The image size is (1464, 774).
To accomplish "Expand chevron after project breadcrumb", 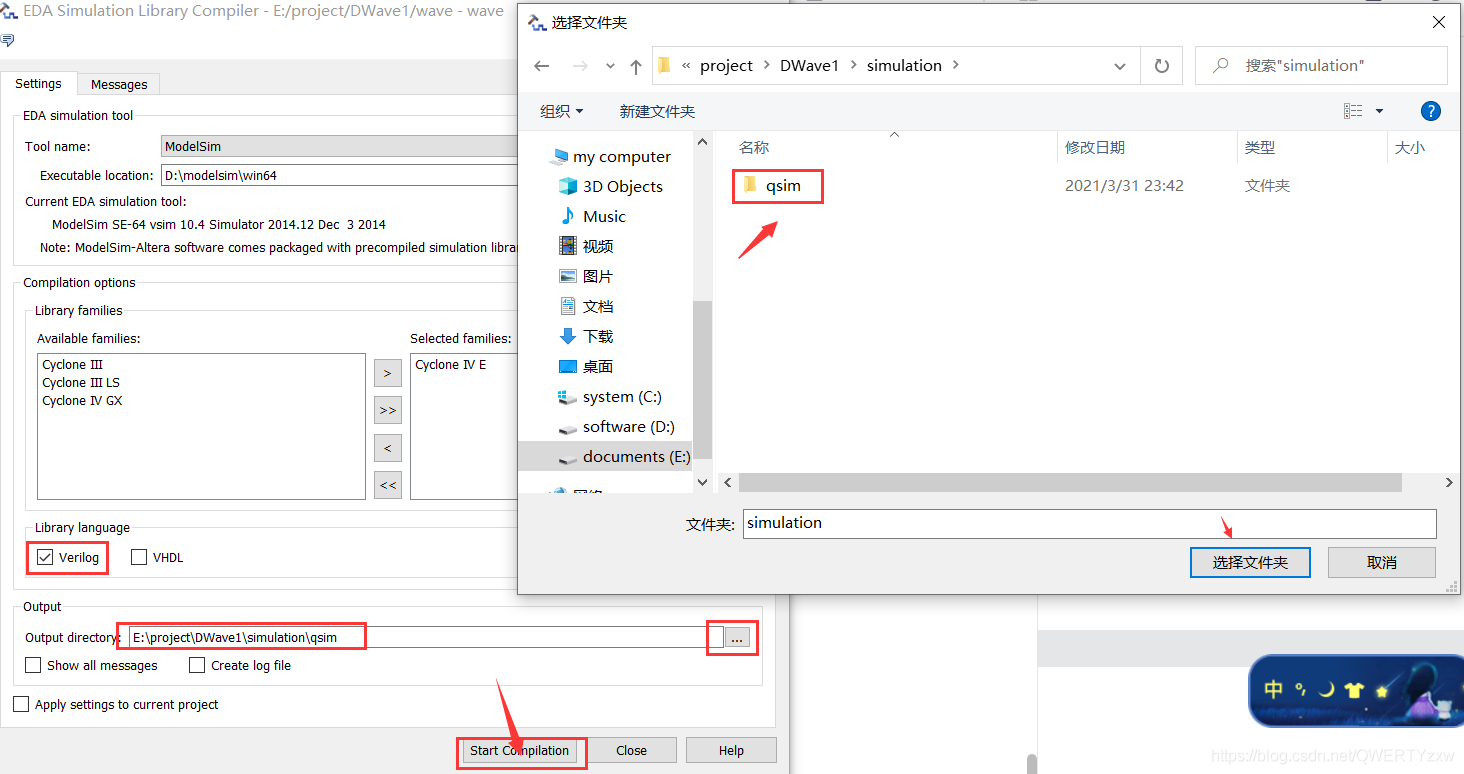I will click(x=767, y=66).
